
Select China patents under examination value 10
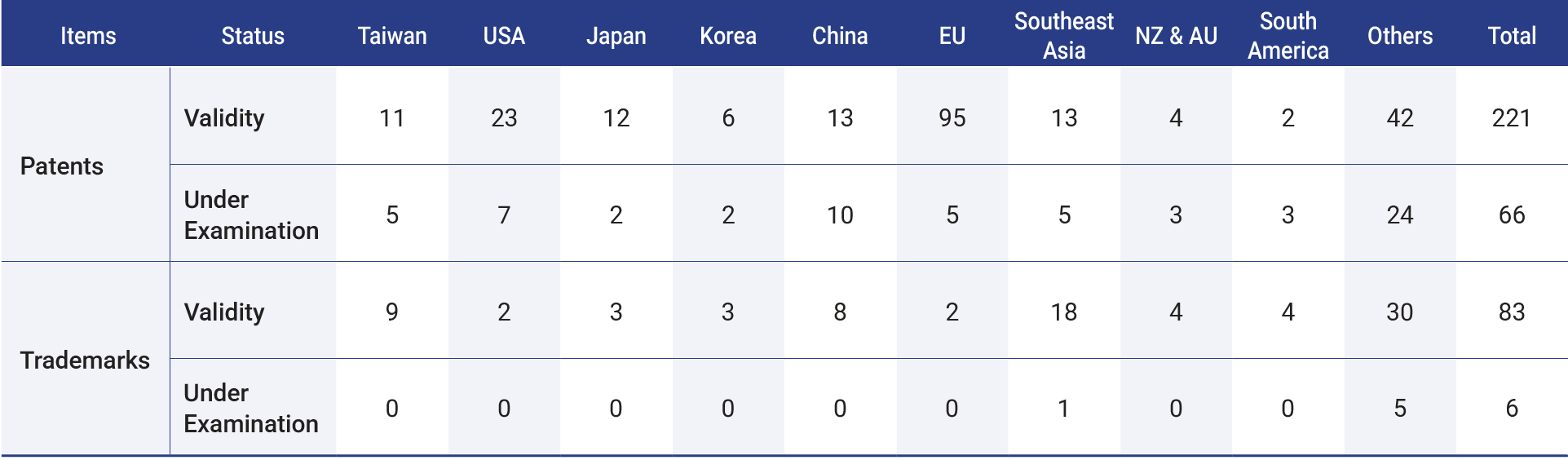point(840,215)
